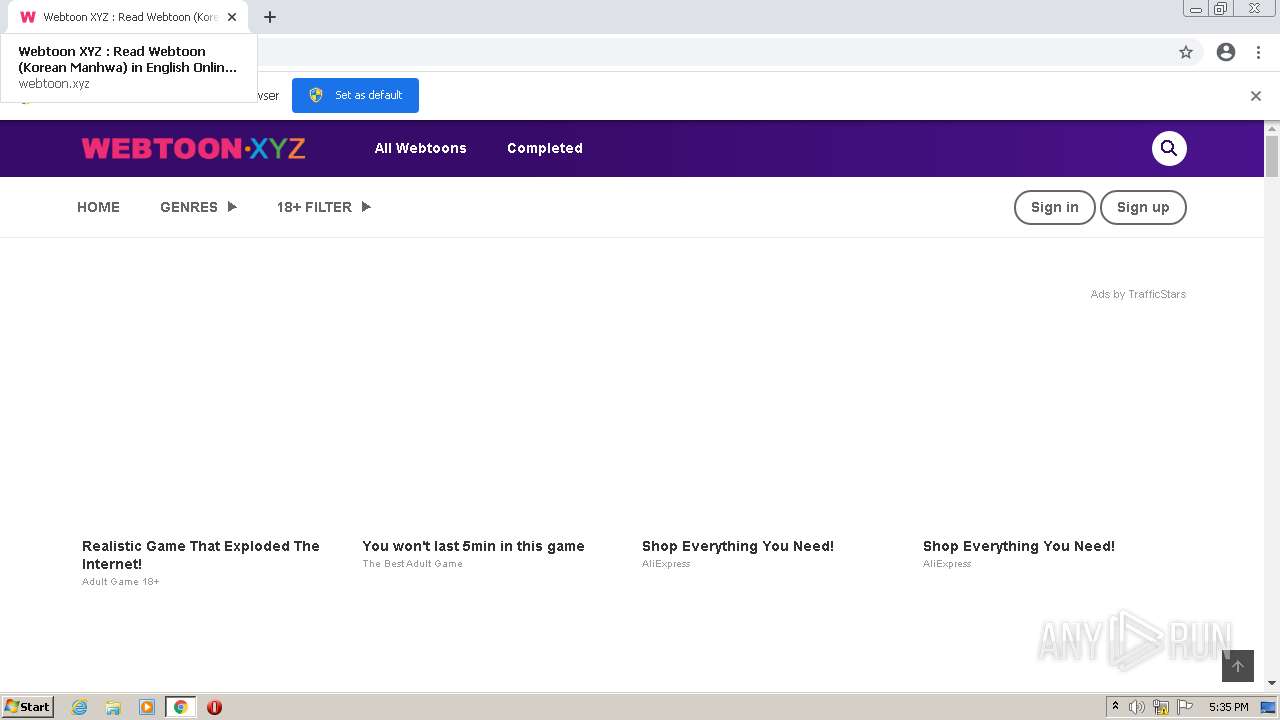Click the page vertical scrollbar thumb
The width and height of the screenshot is (1280, 720).
1272,156
